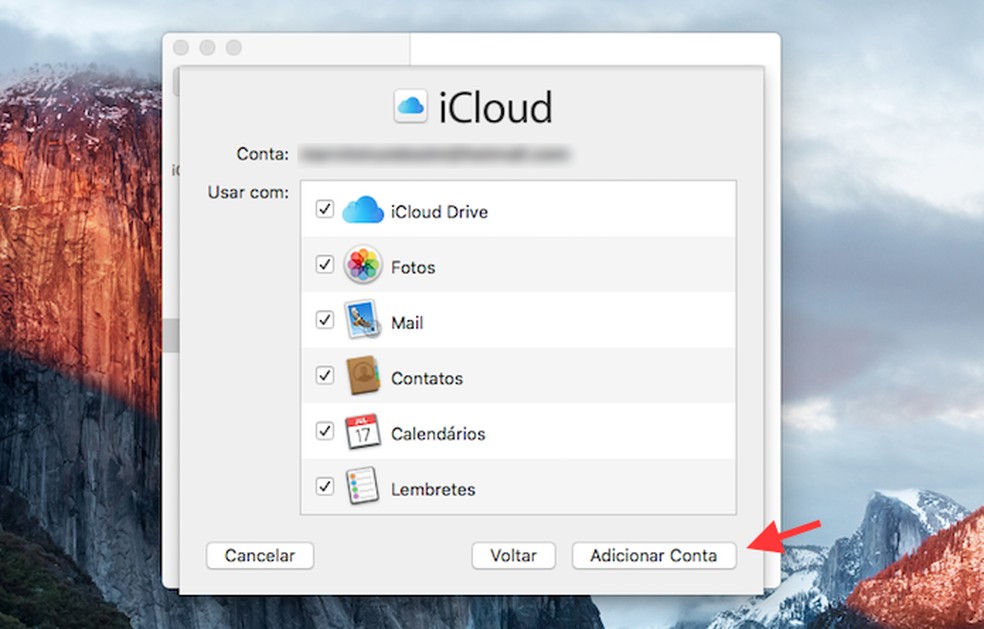Click the blurred Conta email address
Viewport: 984px width, 629px height.
pos(434,154)
